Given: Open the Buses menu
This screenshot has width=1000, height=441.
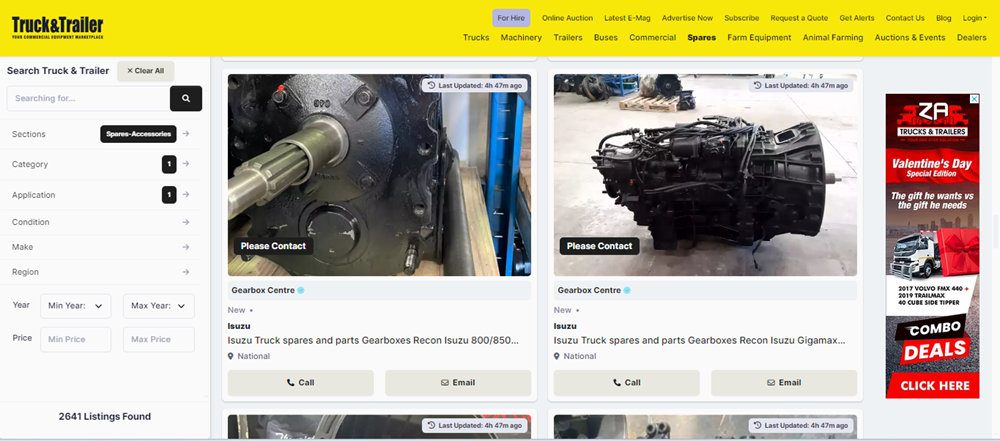Looking at the screenshot, I should [606, 38].
